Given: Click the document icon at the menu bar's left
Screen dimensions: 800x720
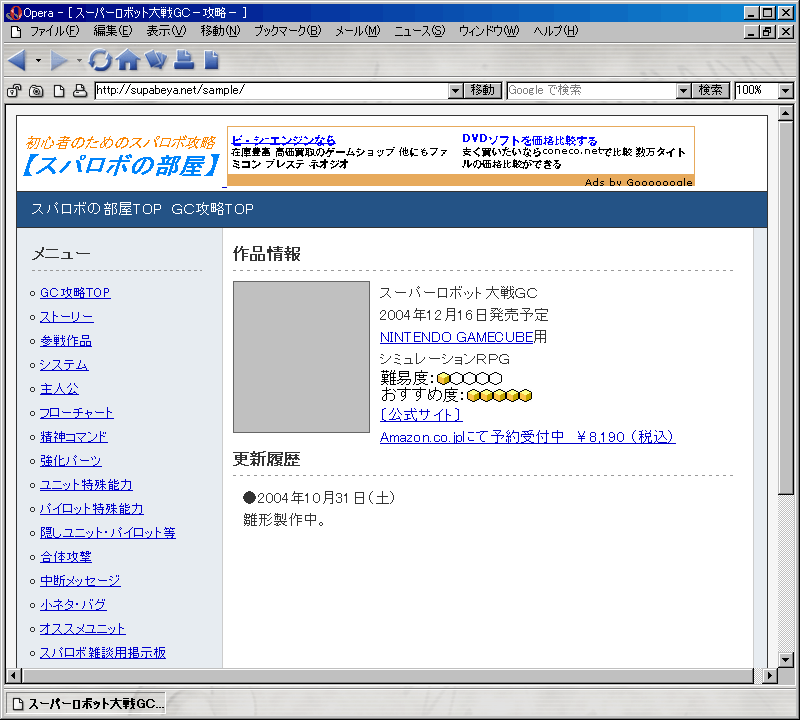Looking at the screenshot, I should tap(16, 32).
